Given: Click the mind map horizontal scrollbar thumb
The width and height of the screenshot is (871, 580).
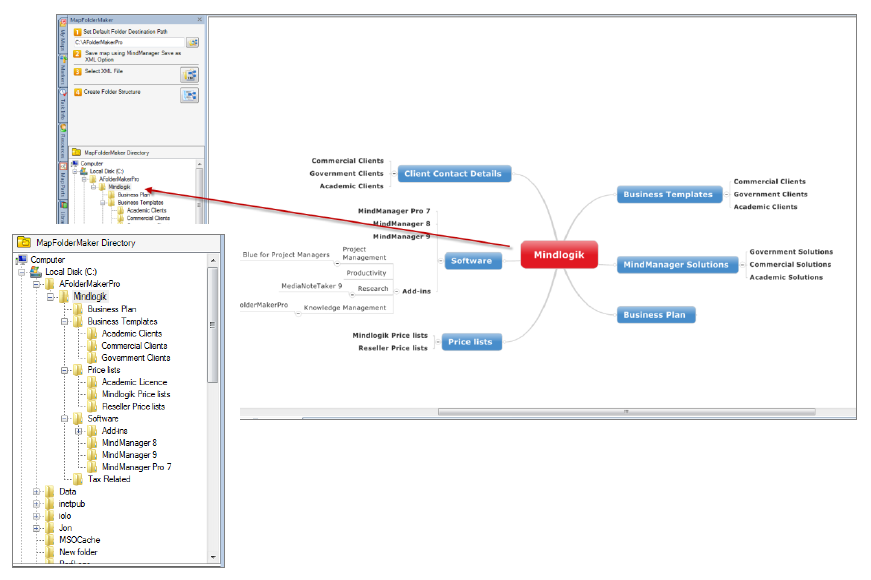Looking at the screenshot, I should [x=627, y=412].
